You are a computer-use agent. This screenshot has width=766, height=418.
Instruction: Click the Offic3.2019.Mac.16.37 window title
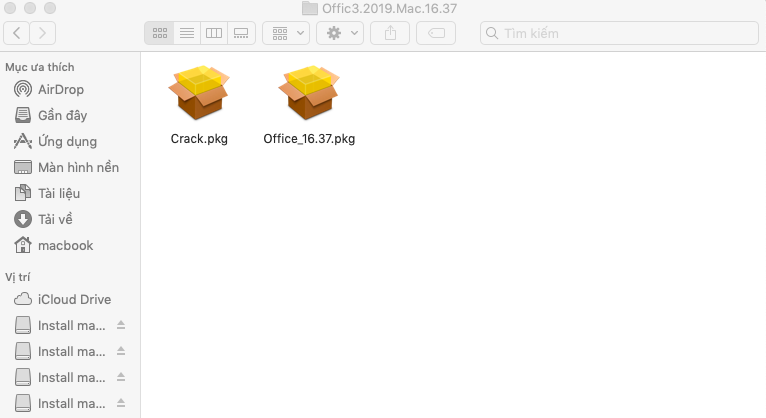click(x=389, y=8)
